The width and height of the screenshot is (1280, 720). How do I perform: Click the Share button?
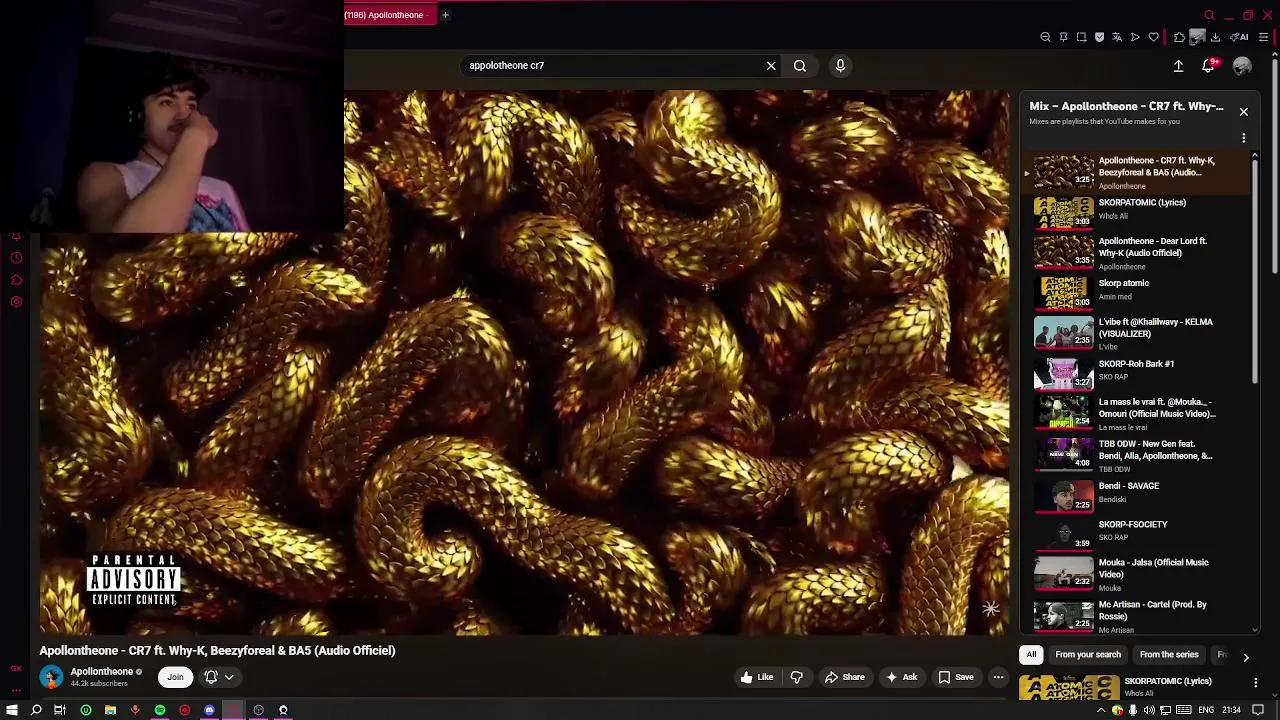[845, 677]
